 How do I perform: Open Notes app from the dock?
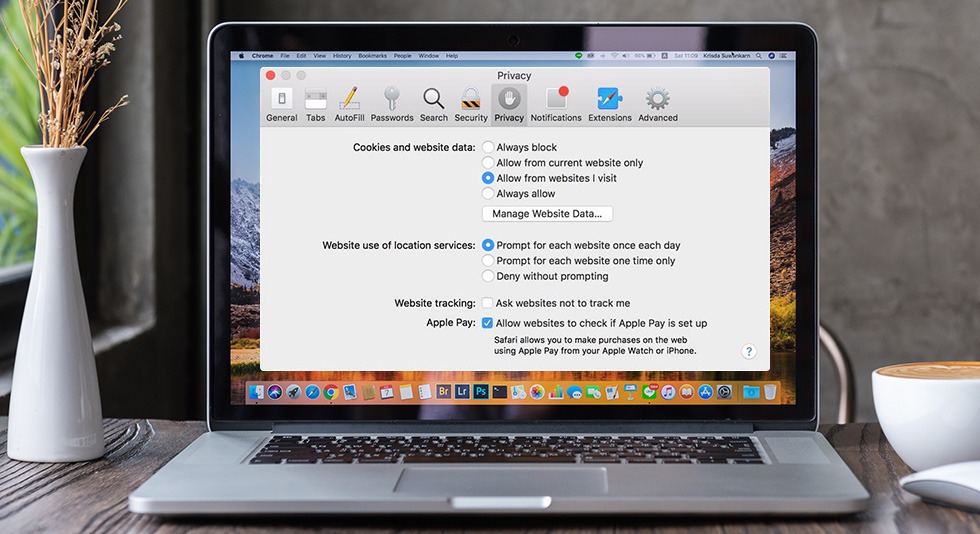click(x=406, y=392)
